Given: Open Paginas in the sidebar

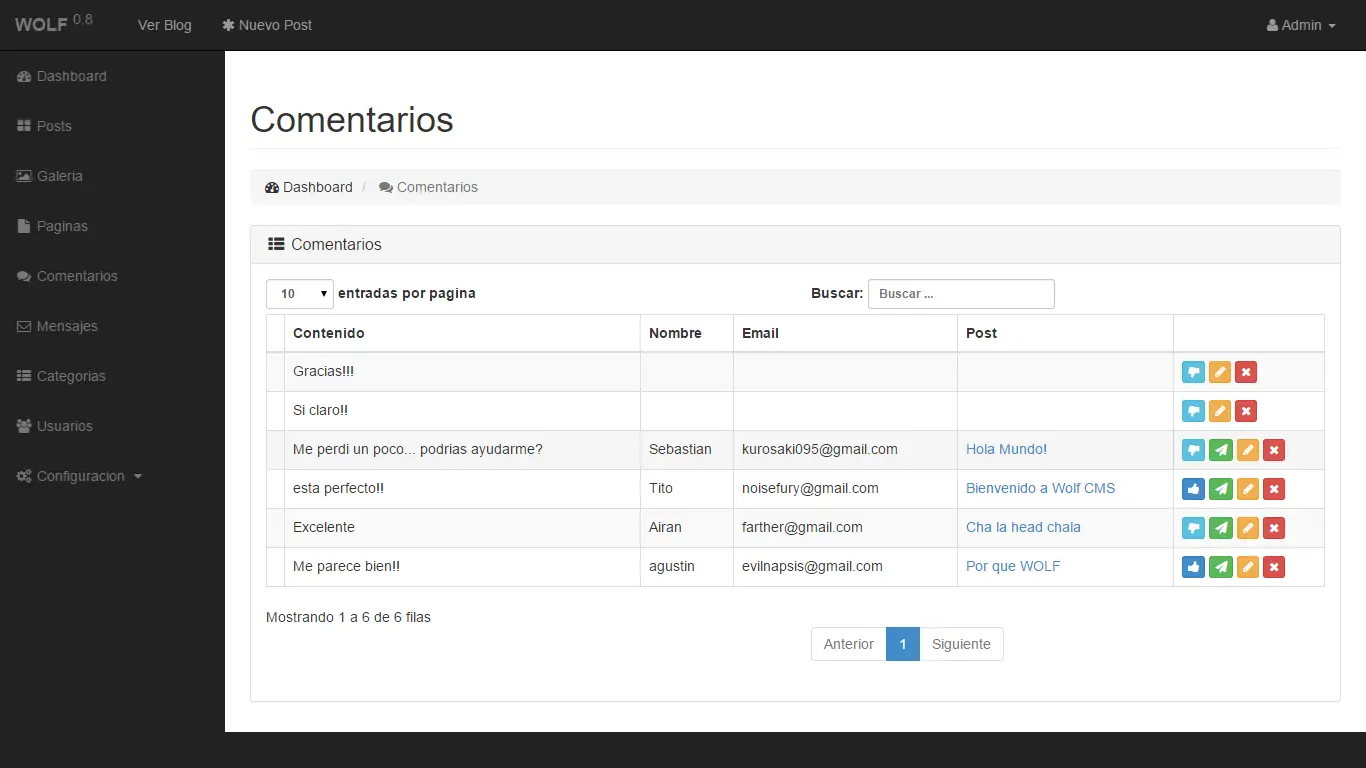Looking at the screenshot, I should pyautogui.click(x=53, y=226).
